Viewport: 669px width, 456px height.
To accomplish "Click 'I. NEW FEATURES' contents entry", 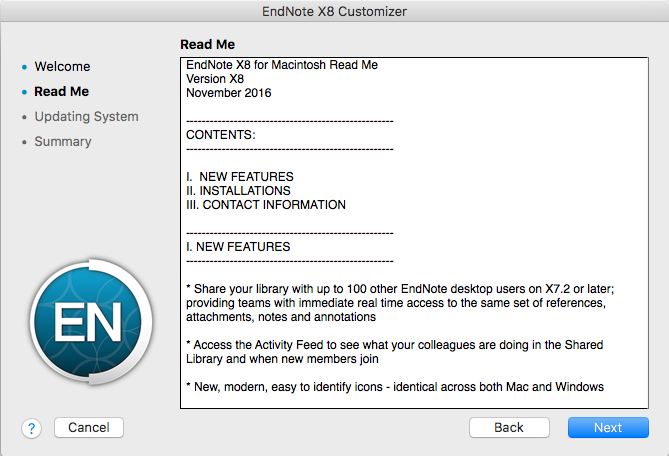I will [240, 177].
